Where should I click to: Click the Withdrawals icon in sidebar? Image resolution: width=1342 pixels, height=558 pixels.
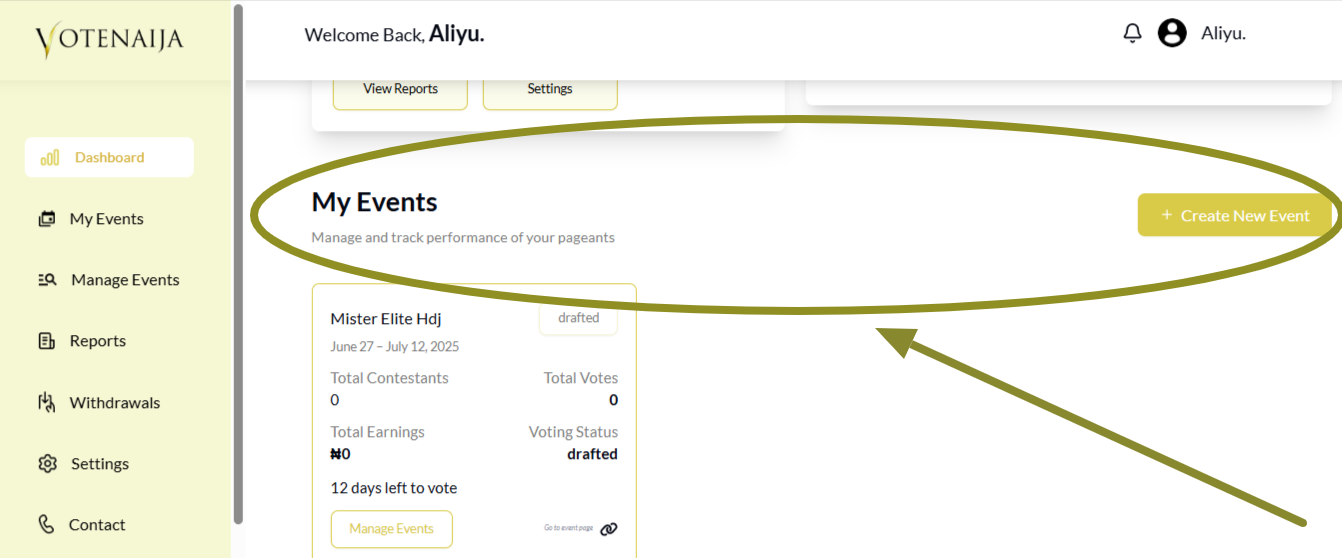pyautogui.click(x=47, y=403)
